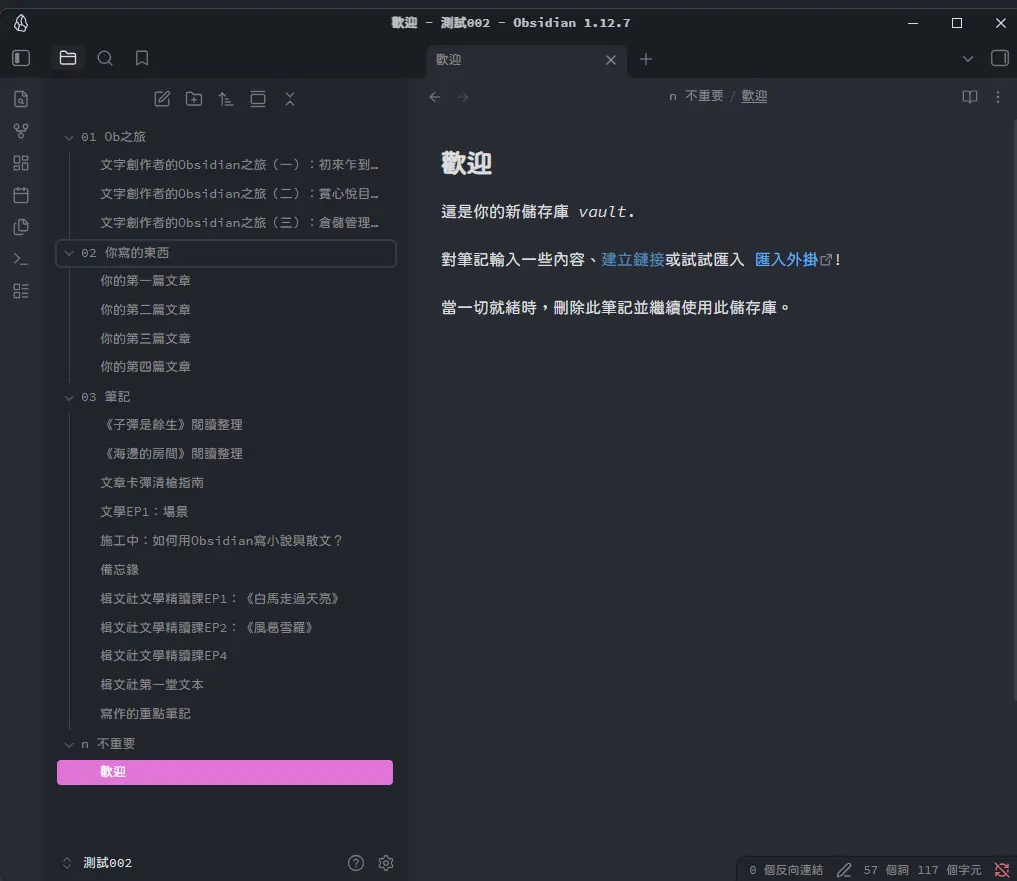Screen dimensions: 1017x881
Task: Toggle the left sidebar
Action: pos(21,58)
